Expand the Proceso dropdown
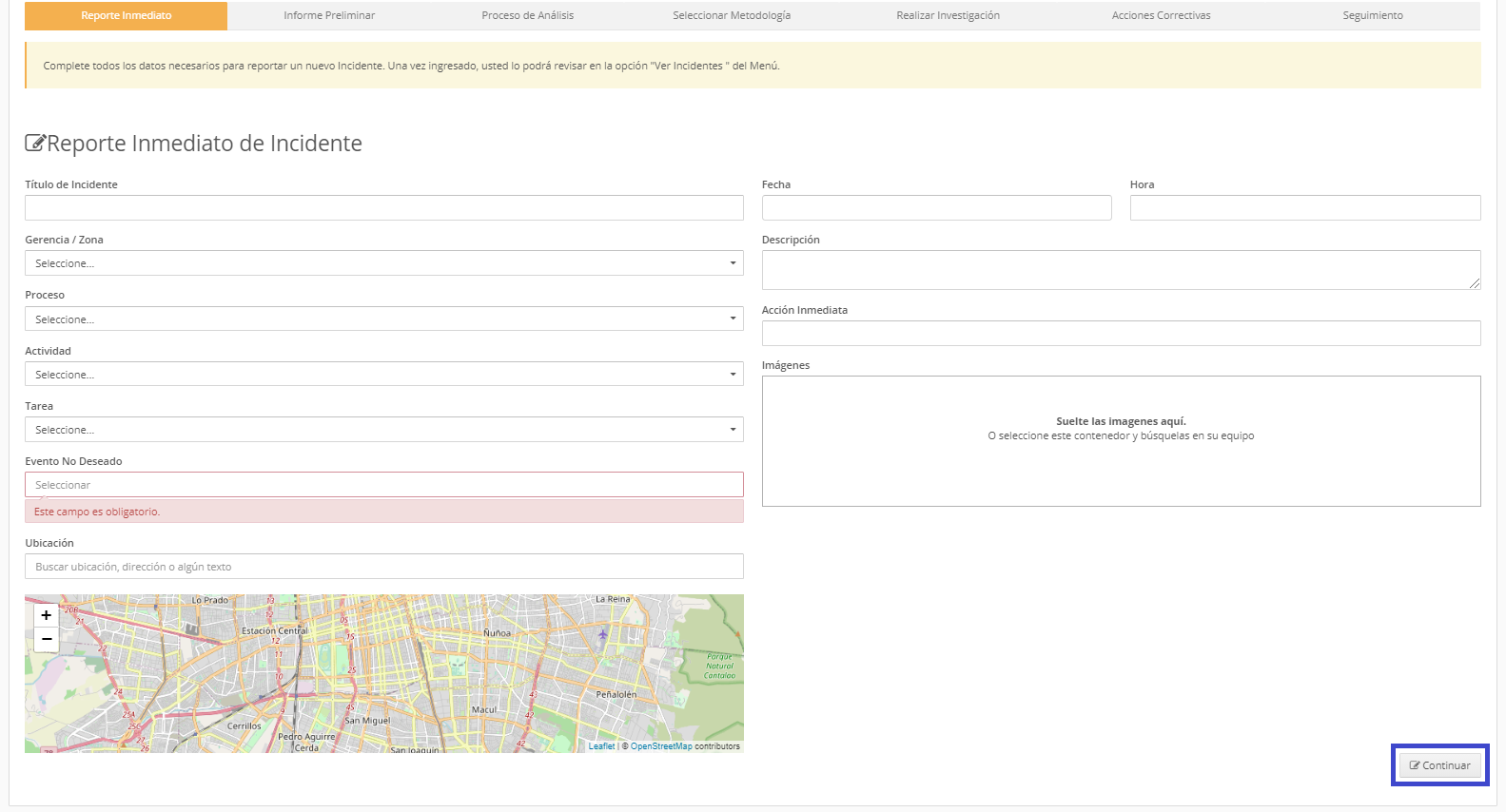1506x812 pixels. tap(384, 319)
